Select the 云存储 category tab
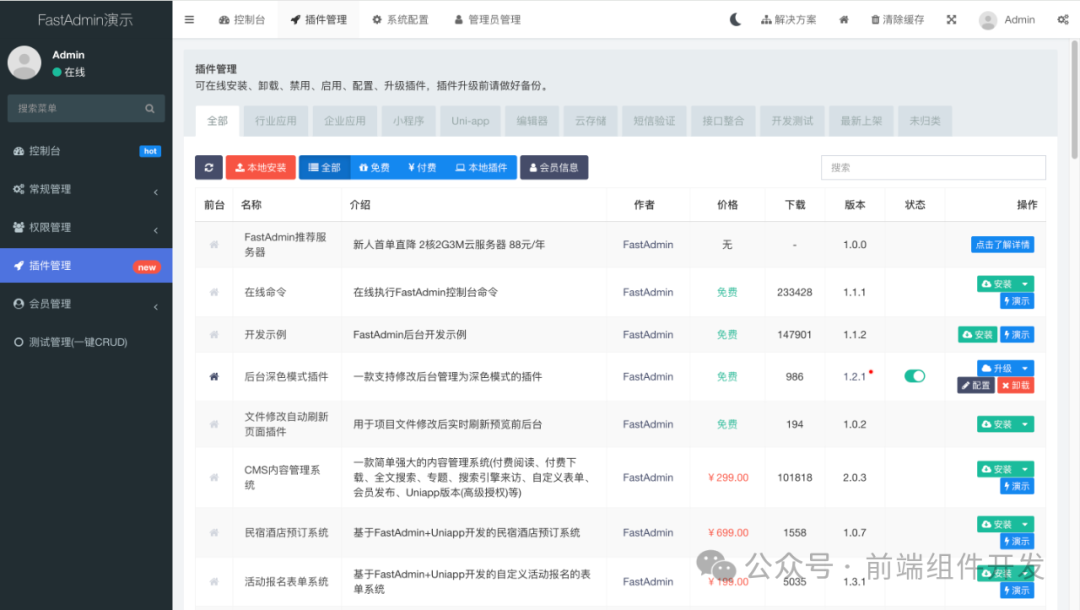Viewport: 1080px width, 610px height. coord(590,120)
